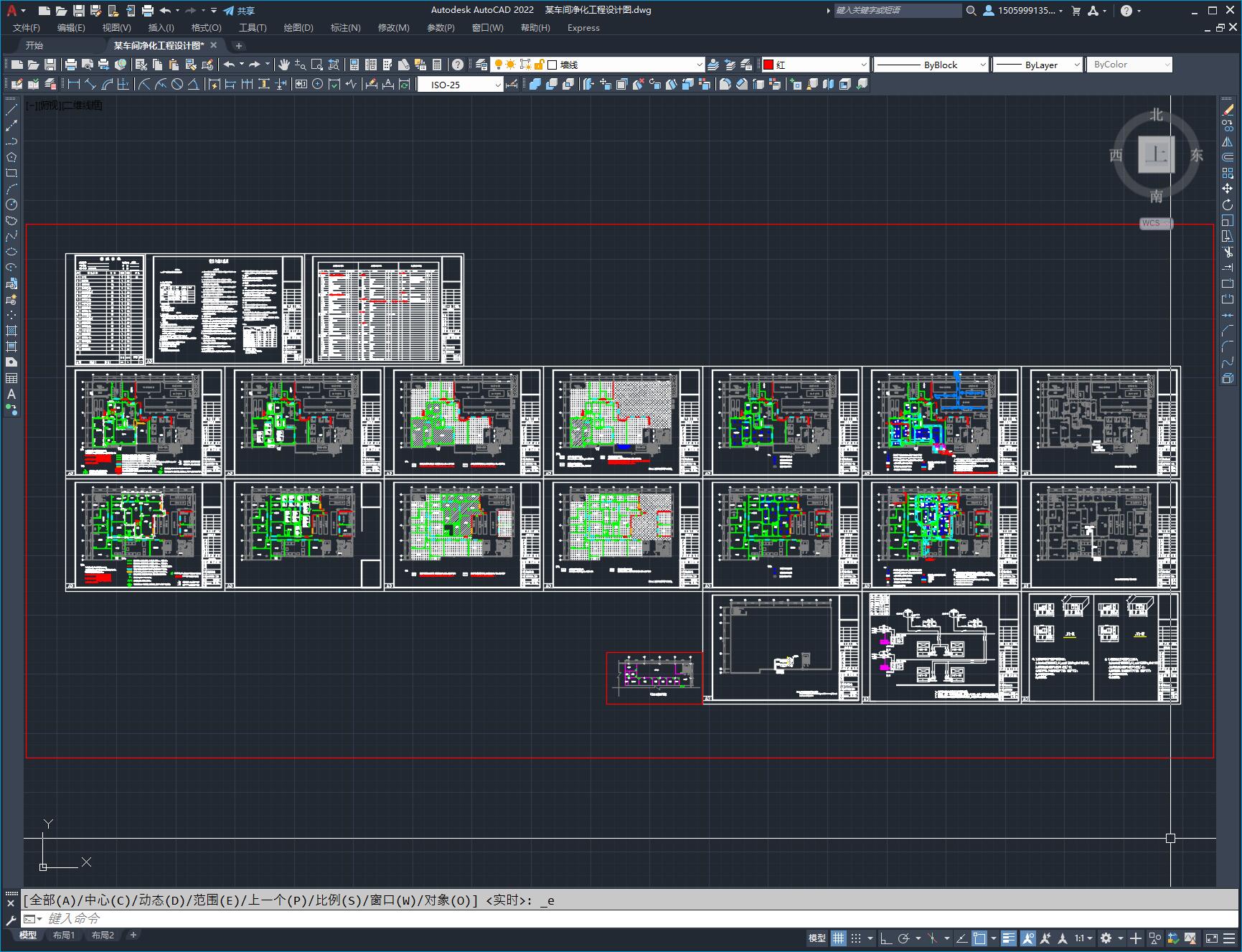Click the Move tool in modify toolbar
Image resolution: width=1242 pixels, height=952 pixels.
1228,189
